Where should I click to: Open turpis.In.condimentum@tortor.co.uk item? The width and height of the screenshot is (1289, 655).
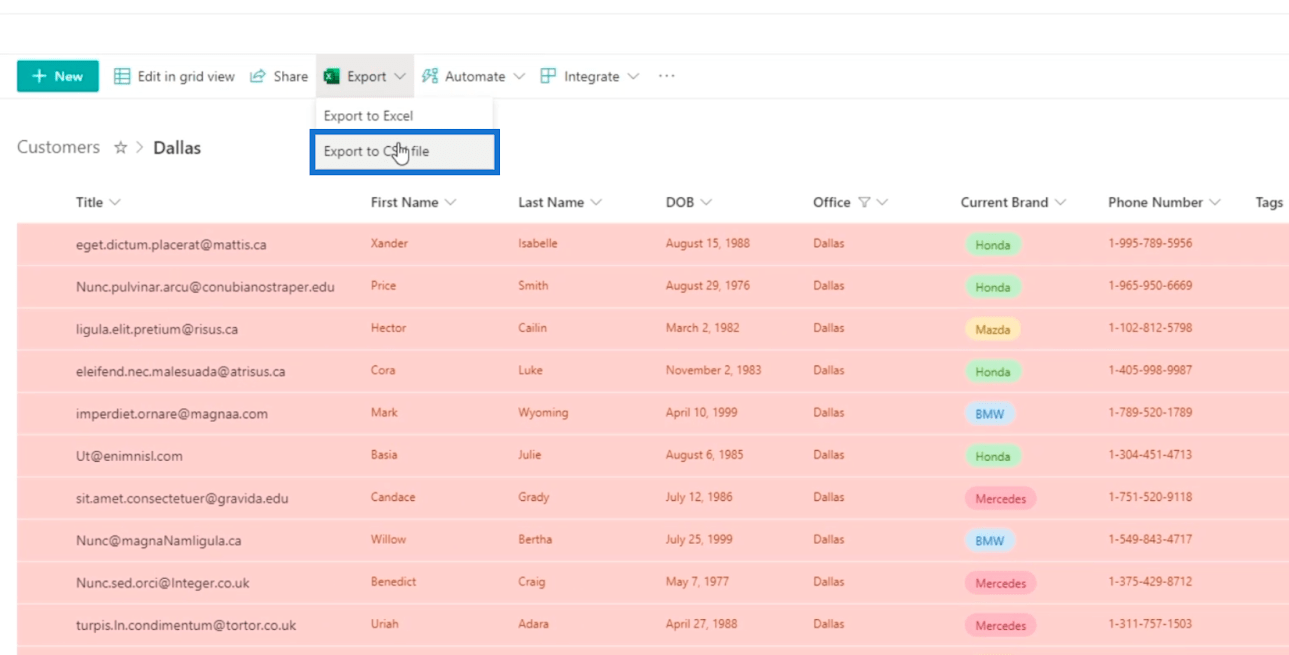(x=186, y=625)
